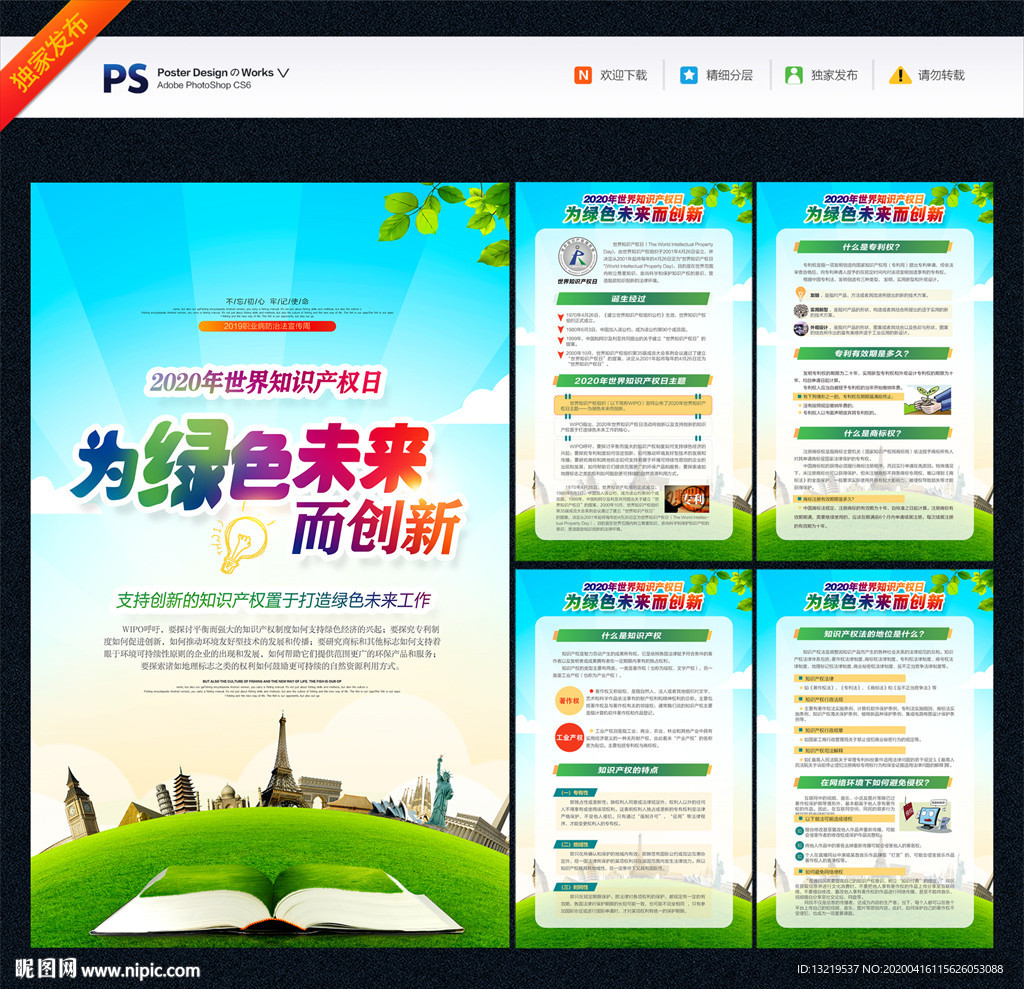
Task: Click the blue star icon beside 精细分层
Action: (688, 75)
